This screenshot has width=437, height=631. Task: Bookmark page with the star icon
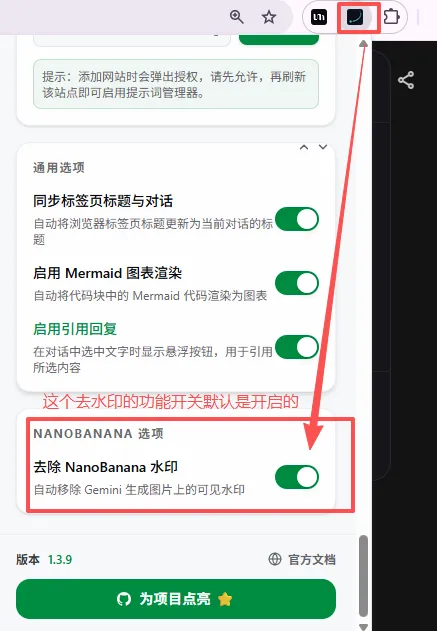[269, 17]
